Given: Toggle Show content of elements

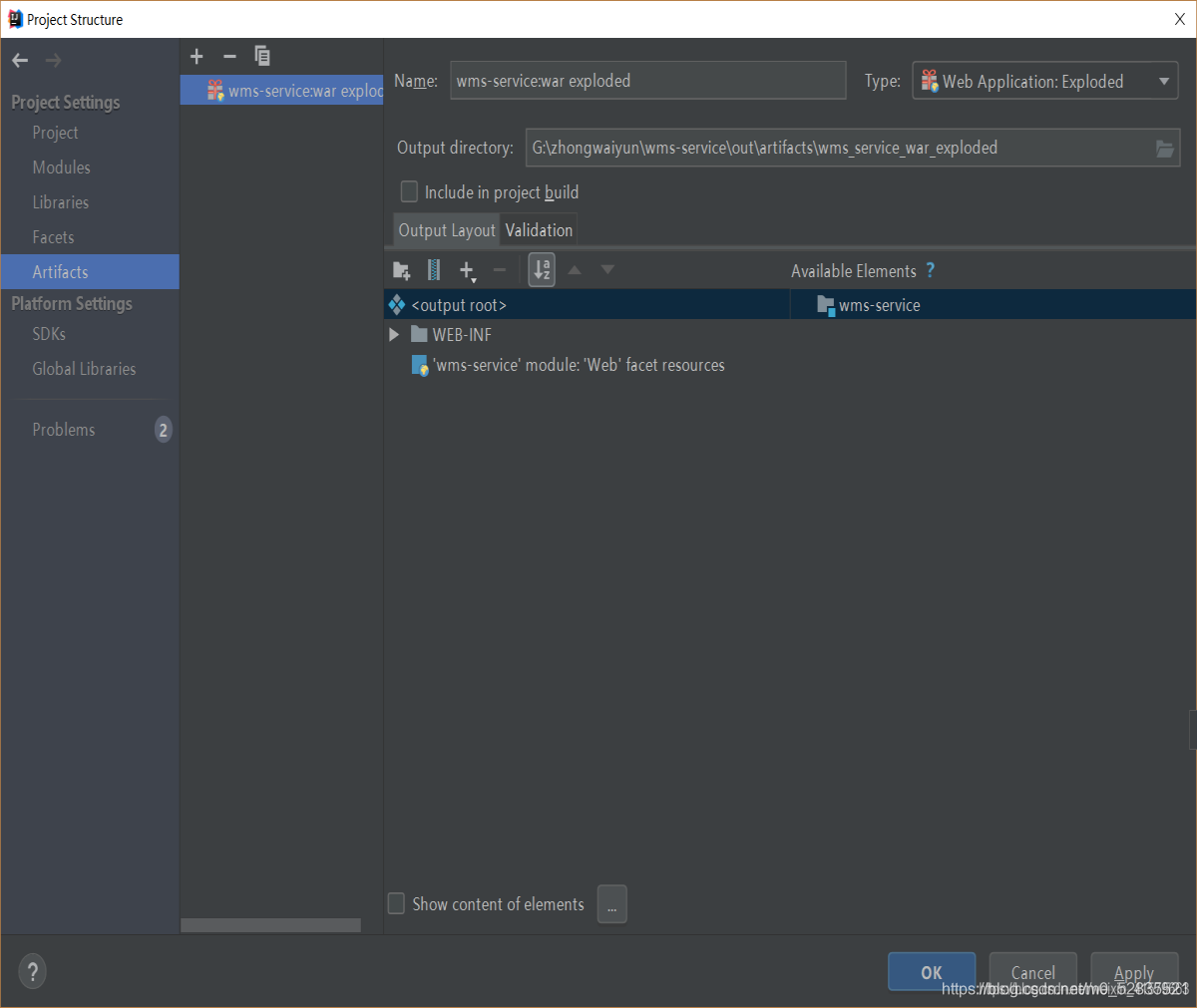Looking at the screenshot, I should (396, 903).
